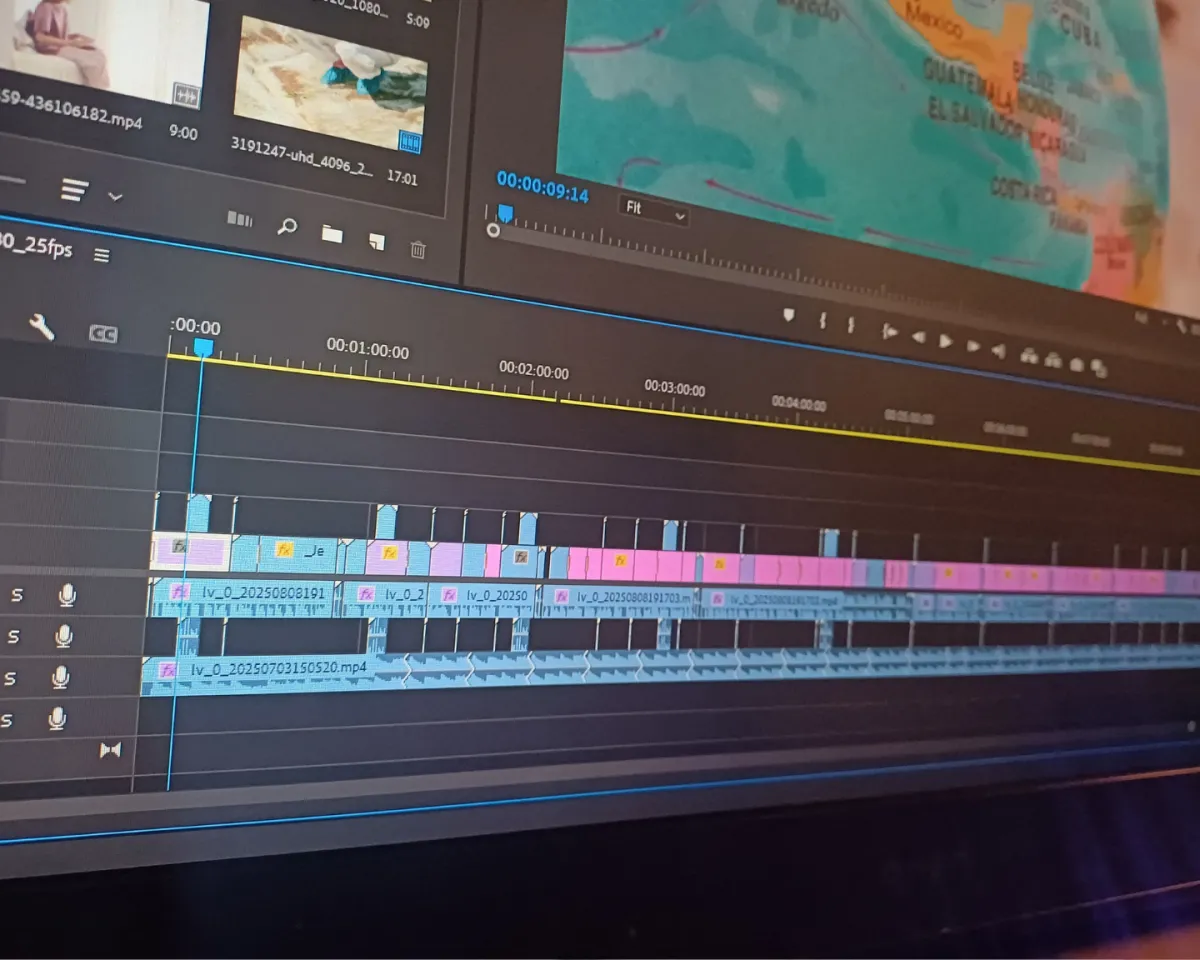This screenshot has height=960, width=1200.
Task: Enable voice-over microphone on the lv_0_20250808191 track
Action: (67, 596)
